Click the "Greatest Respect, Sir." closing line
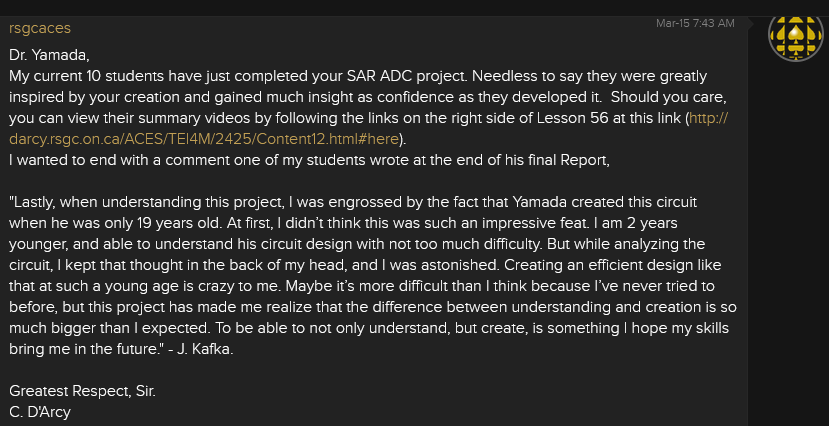This screenshot has width=829, height=426. (82, 390)
